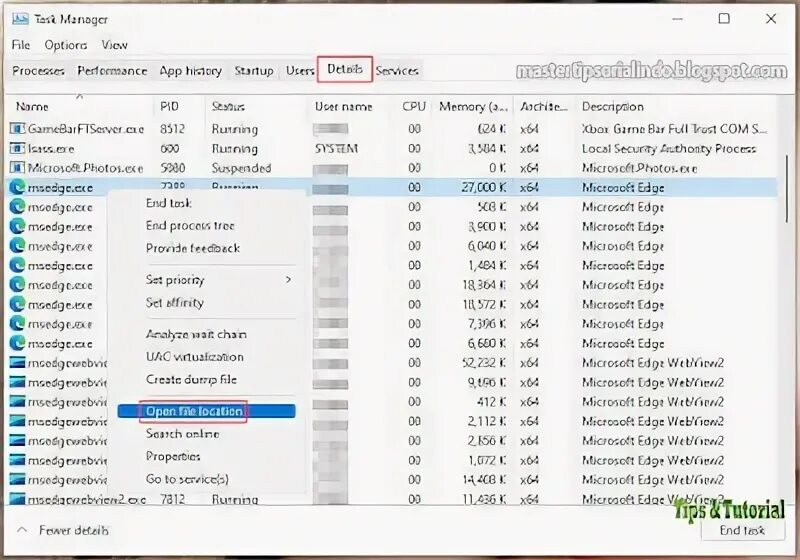The width and height of the screenshot is (800, 560).
Task: Switch to the App history tab
Action: [x=191, y=70]
